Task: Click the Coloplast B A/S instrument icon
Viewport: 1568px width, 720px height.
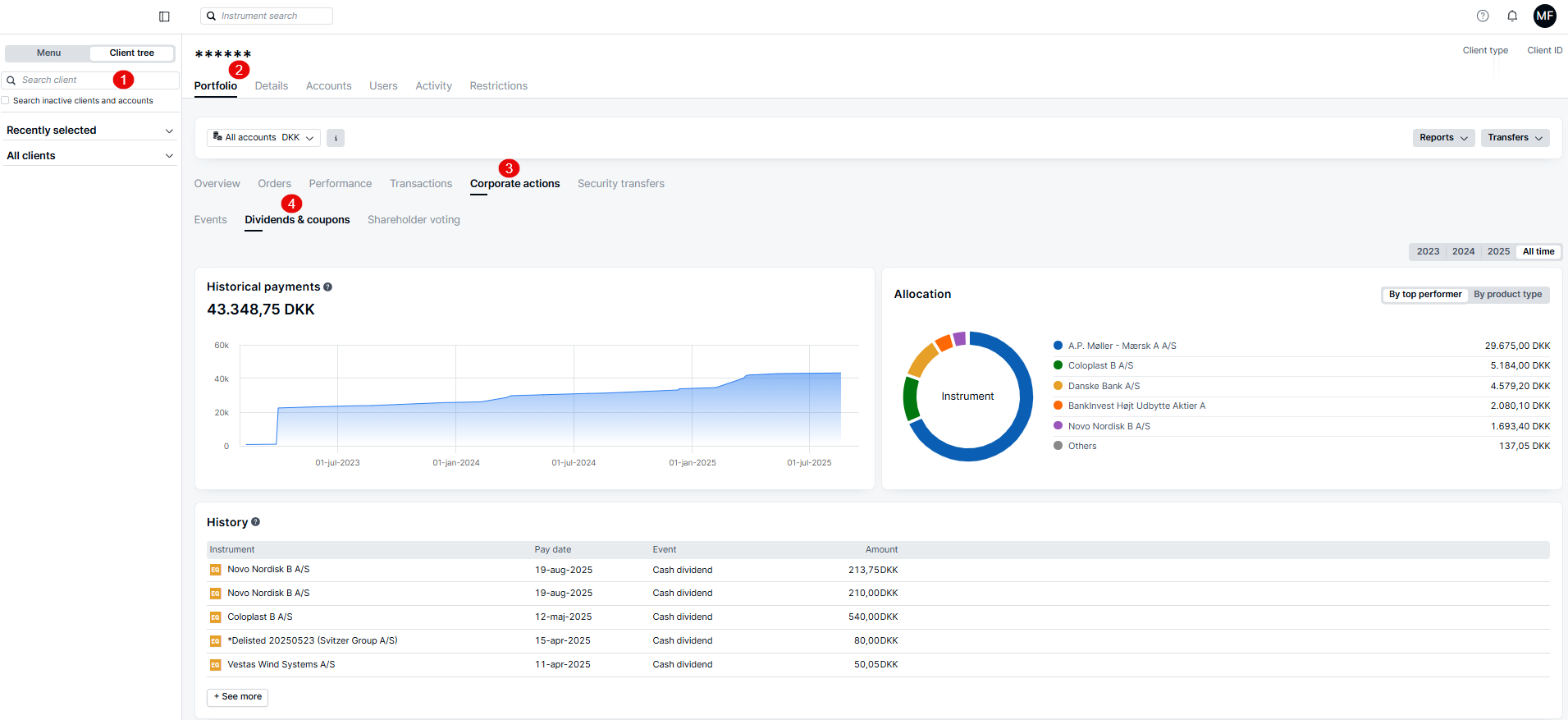Action: [x=215, y=617]
